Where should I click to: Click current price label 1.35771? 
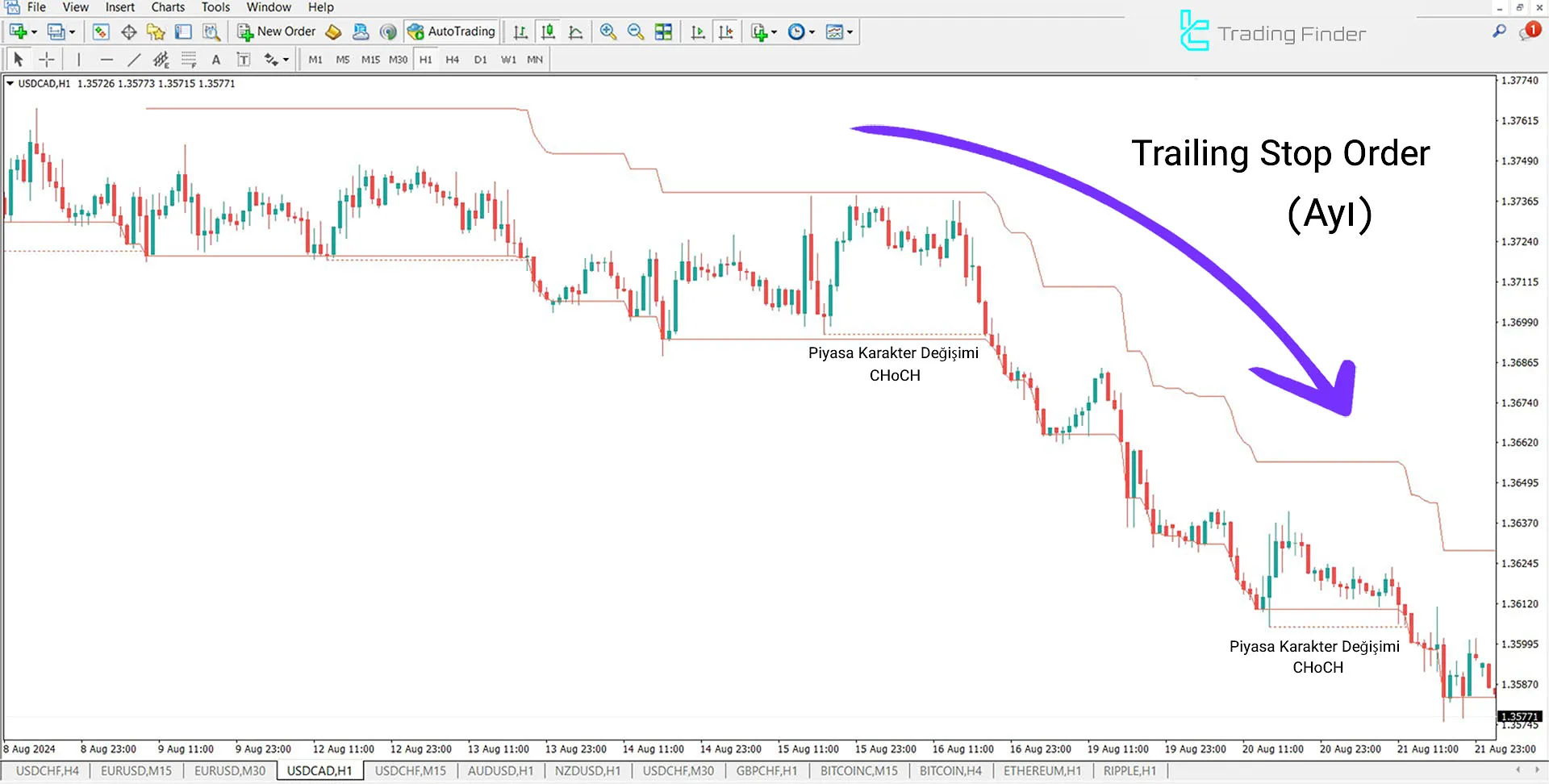coord(1519,716)
